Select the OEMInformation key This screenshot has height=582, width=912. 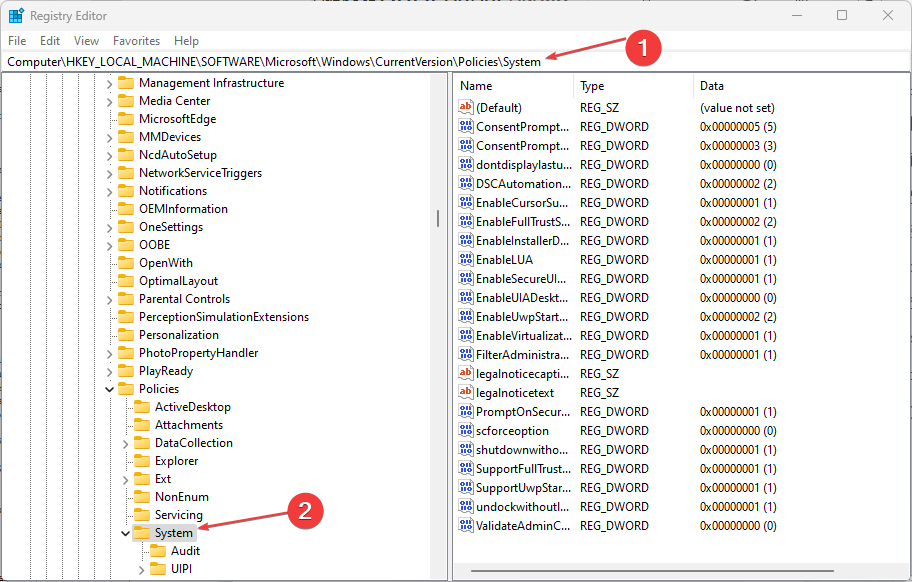183,209
